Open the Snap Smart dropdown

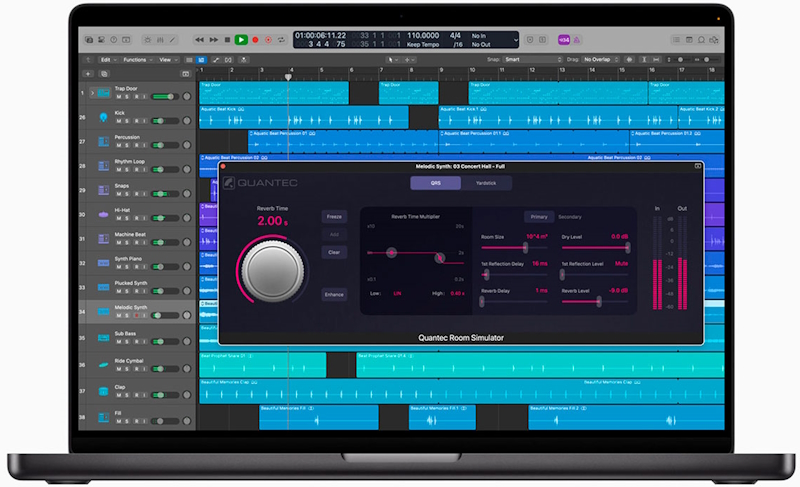click(x=533, y=60)
